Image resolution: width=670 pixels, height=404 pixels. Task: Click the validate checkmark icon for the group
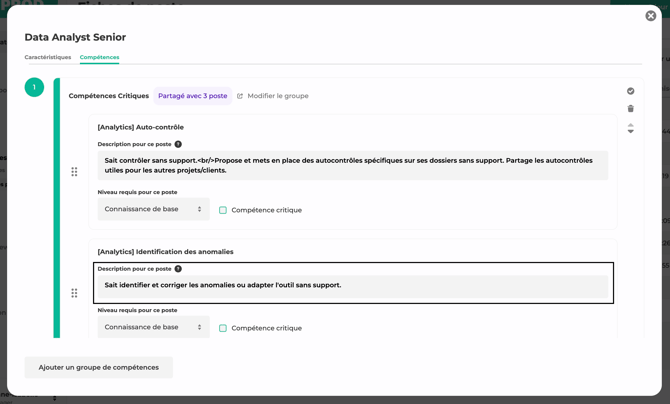coord(630,91)
